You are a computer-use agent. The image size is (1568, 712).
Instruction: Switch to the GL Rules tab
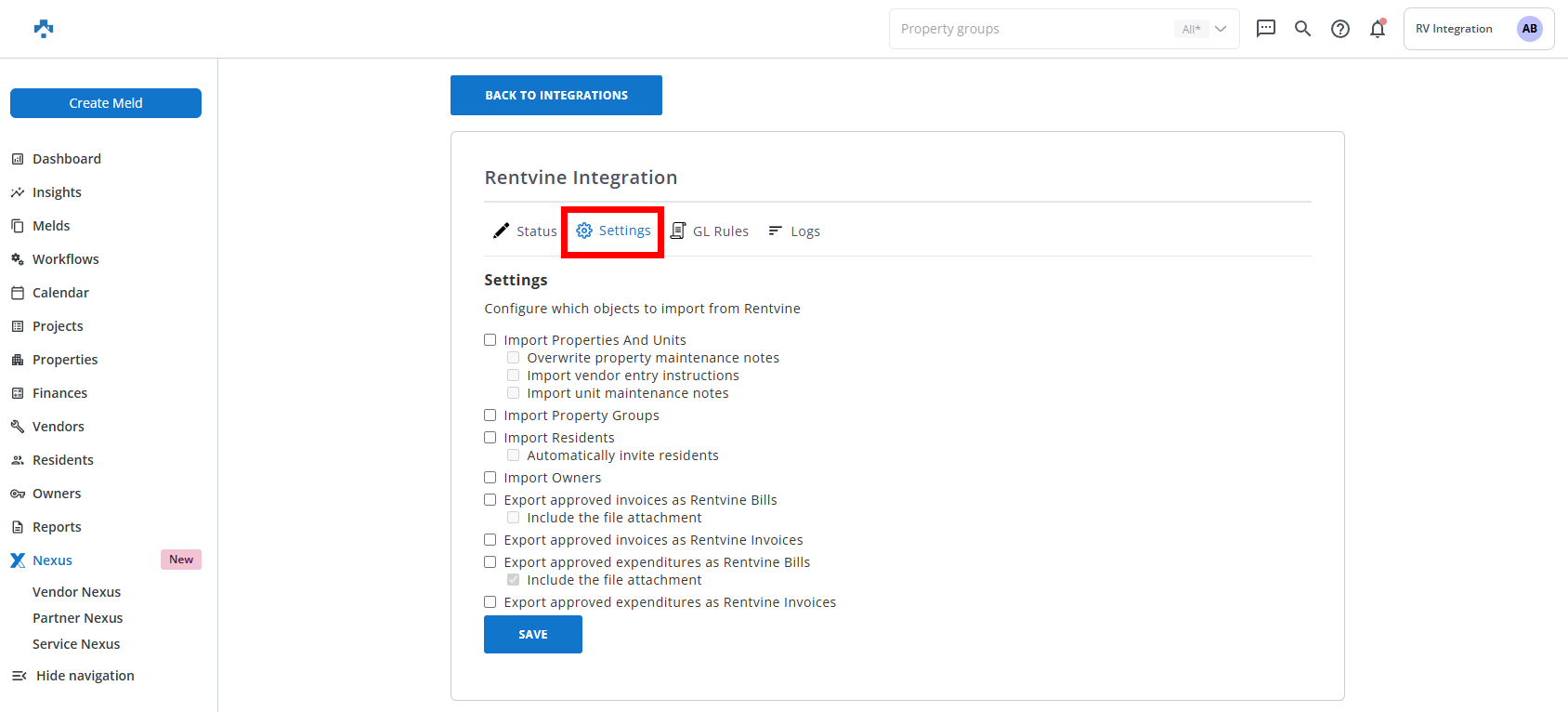click(x=711, y=231)
